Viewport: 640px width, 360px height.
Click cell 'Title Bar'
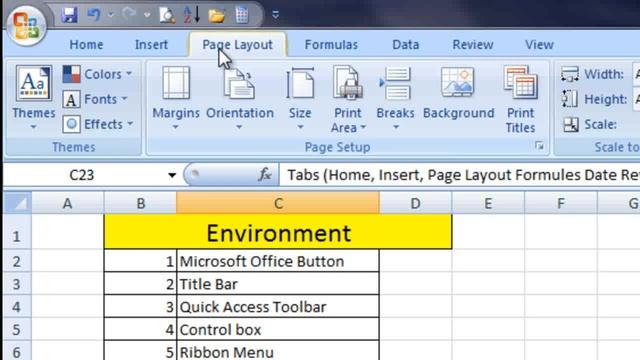click(x=278, y=284)
